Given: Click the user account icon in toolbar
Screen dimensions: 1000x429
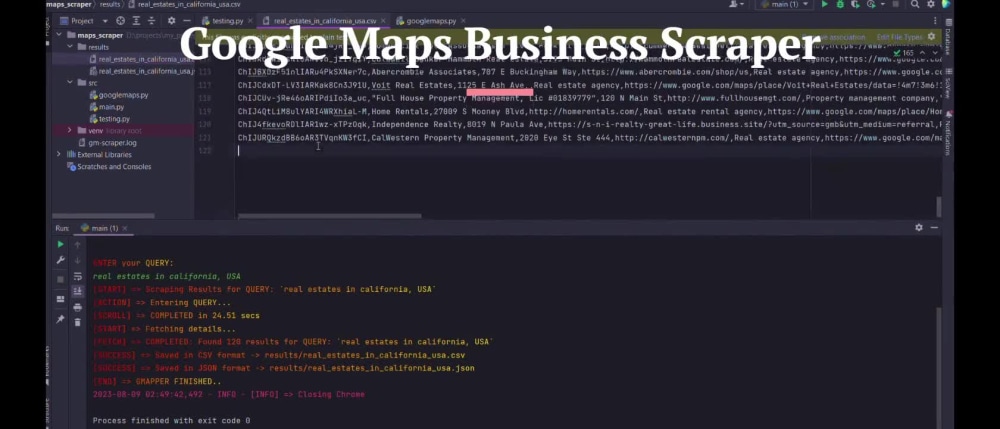Looking at the screenshot, I should (x=735, y=4).
